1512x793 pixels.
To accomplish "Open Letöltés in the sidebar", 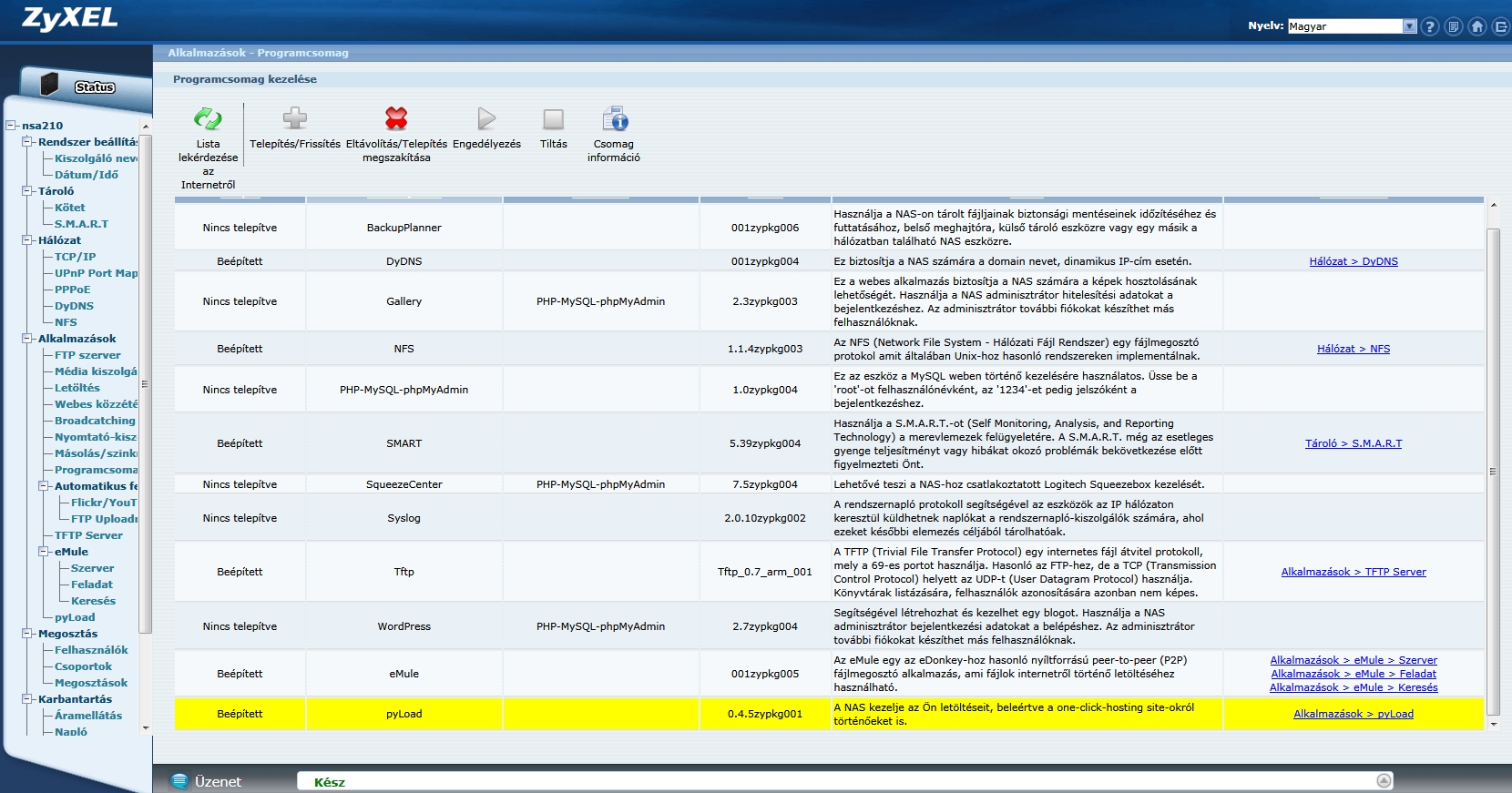I will coord(77,388).
